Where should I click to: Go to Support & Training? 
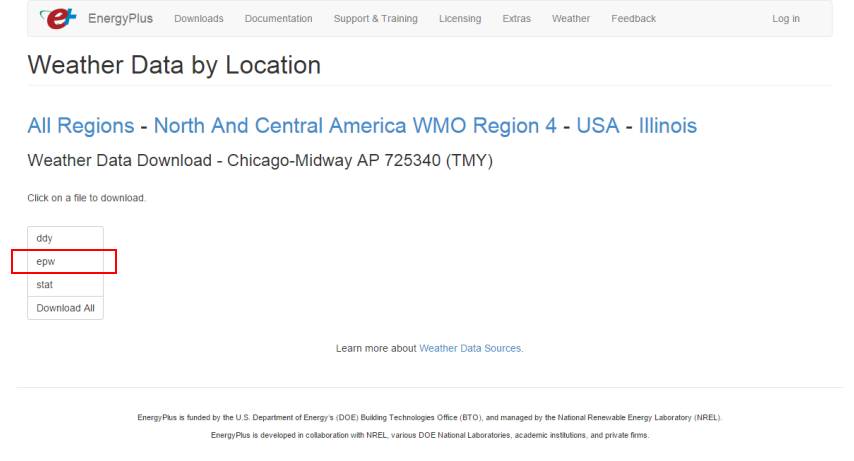click(x=375, y=19)
